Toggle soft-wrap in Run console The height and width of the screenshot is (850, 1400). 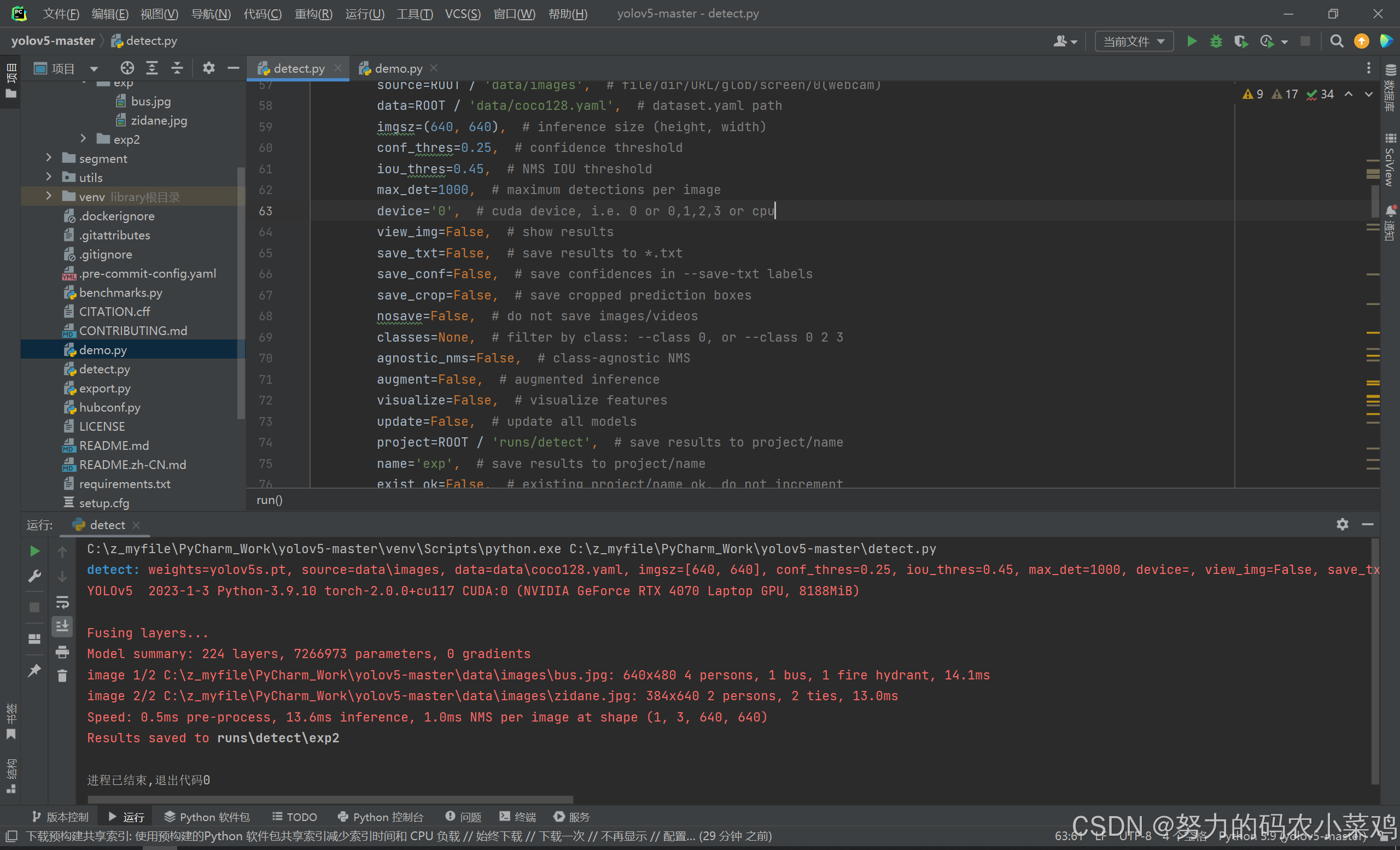pyautogui.click(x=62, y=602)
